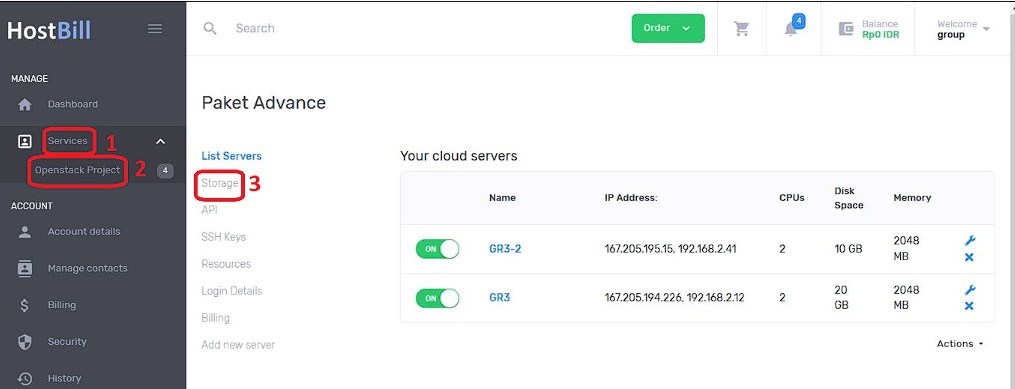Toggle the ON switch for GR3-2

point(438,249)
